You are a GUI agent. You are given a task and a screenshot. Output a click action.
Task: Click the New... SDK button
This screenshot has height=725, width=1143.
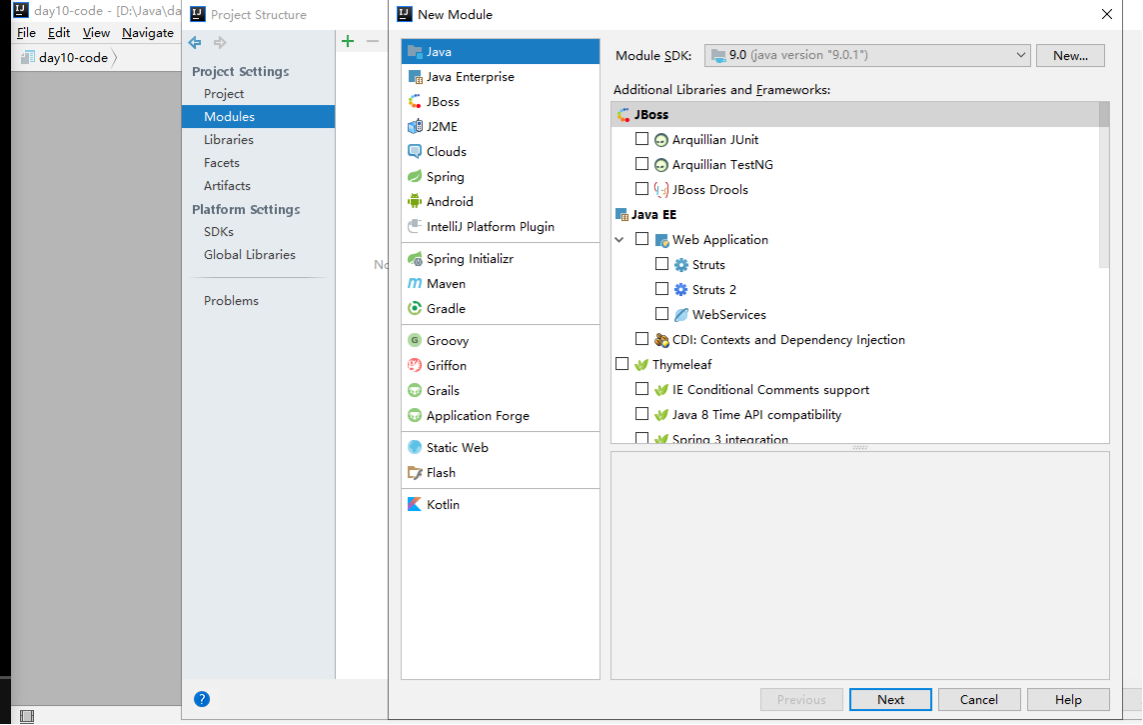(x=1070, y=56)
